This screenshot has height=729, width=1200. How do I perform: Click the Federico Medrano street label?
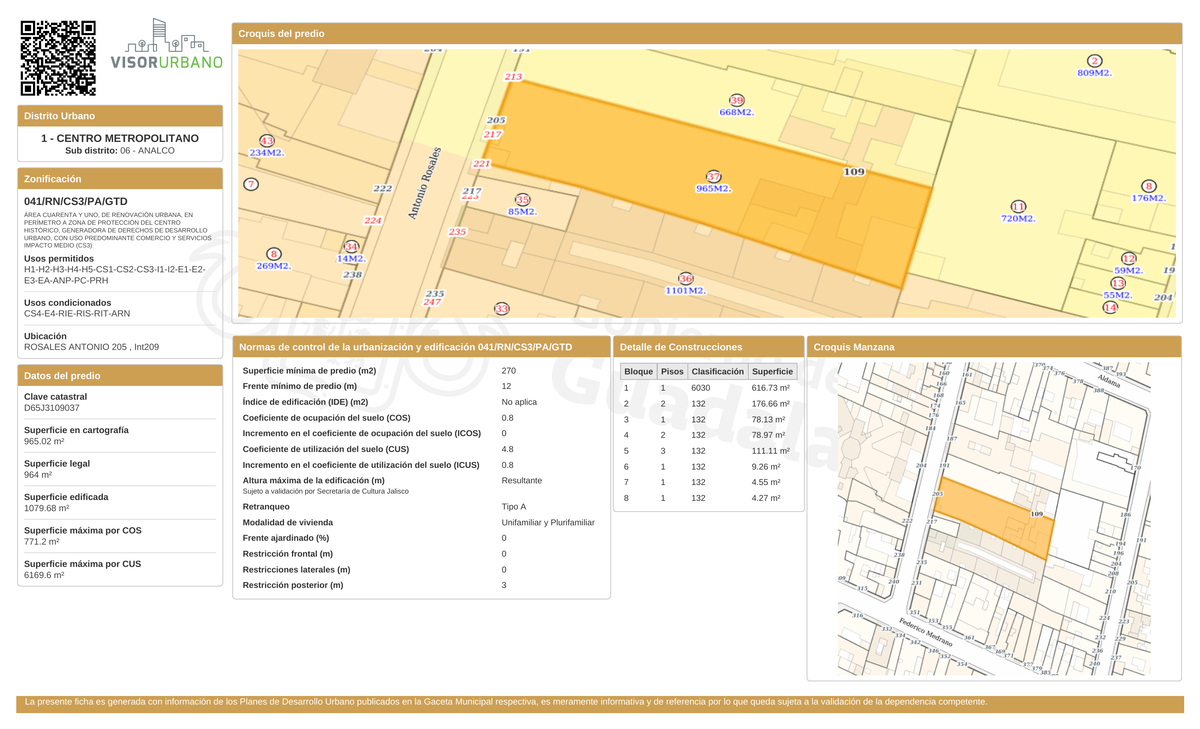tap(925, 632)
